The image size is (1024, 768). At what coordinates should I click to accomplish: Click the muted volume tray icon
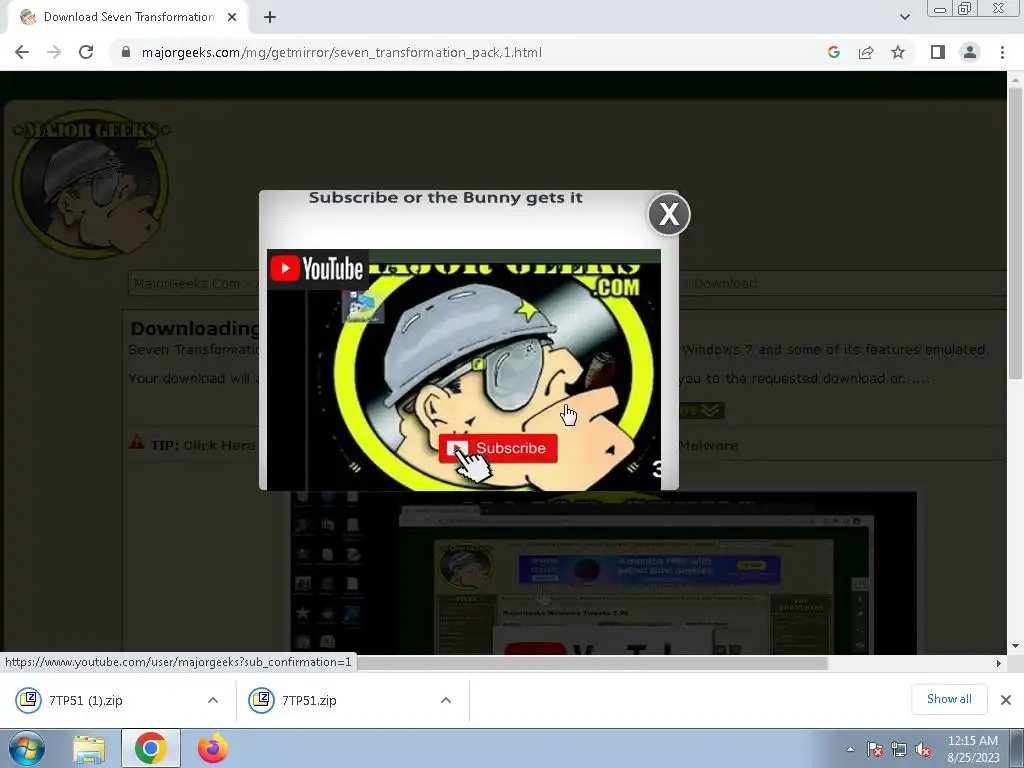923,749
